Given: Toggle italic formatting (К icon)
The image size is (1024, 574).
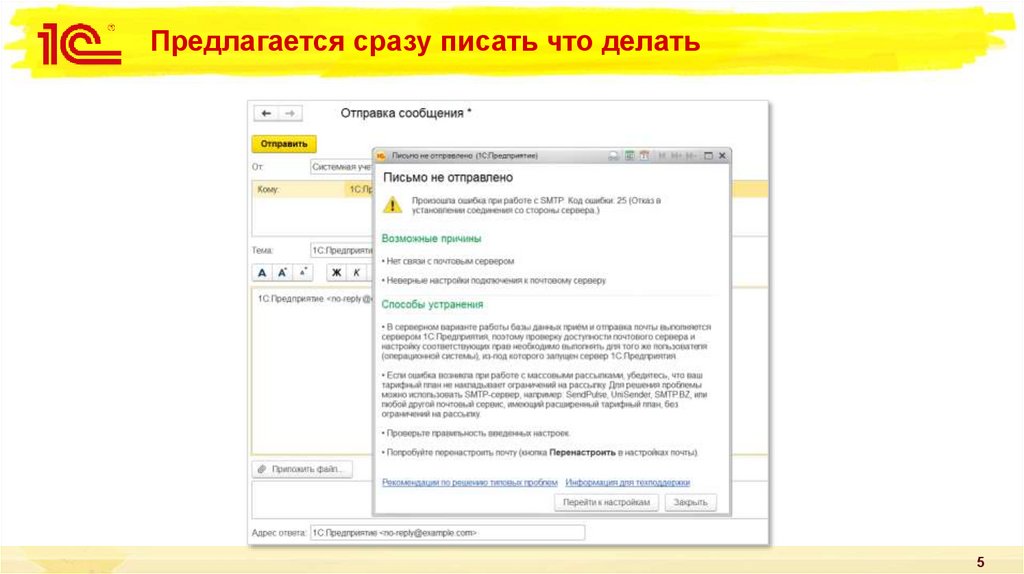Looking at the screenshot, I should [x=357, y=273].
